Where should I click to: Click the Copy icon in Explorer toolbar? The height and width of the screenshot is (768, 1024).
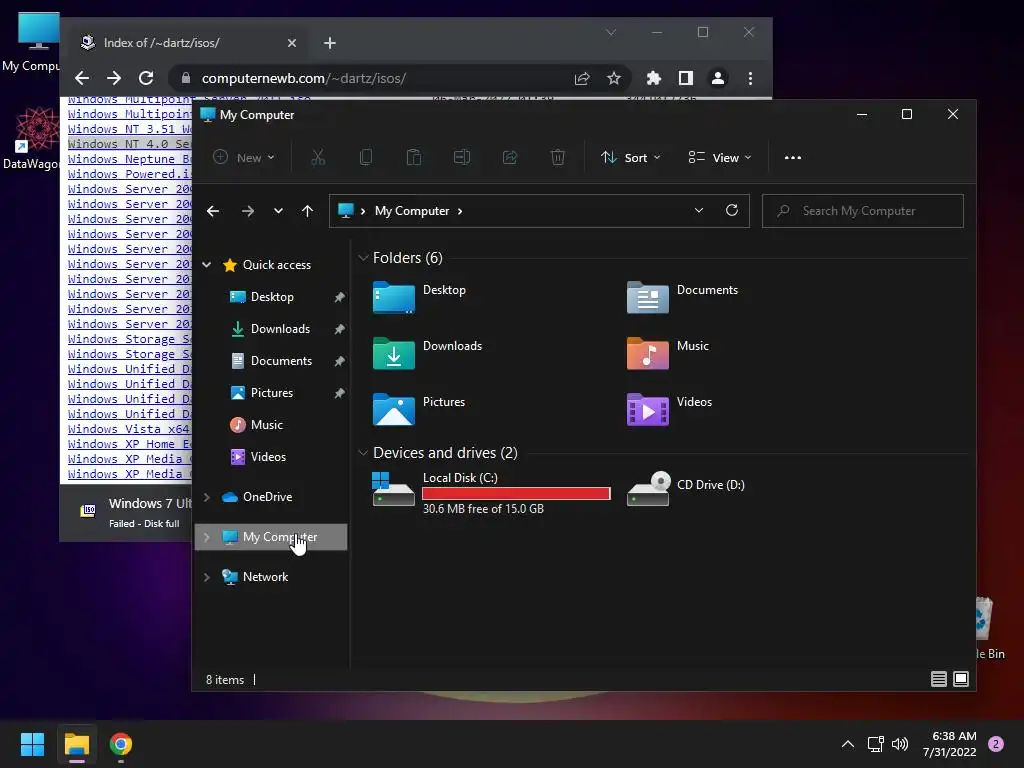pyautogui.click(x=366, y=157)
